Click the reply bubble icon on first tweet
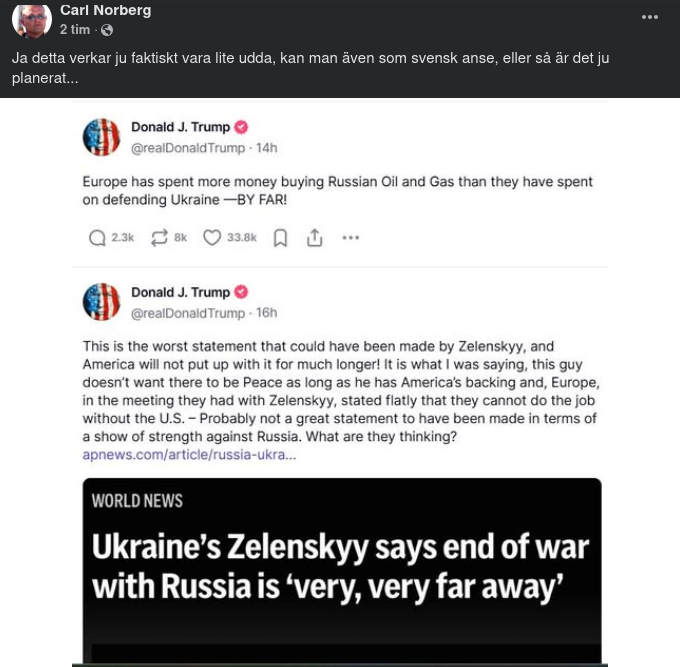680x667 pixels. coord(97,238)
